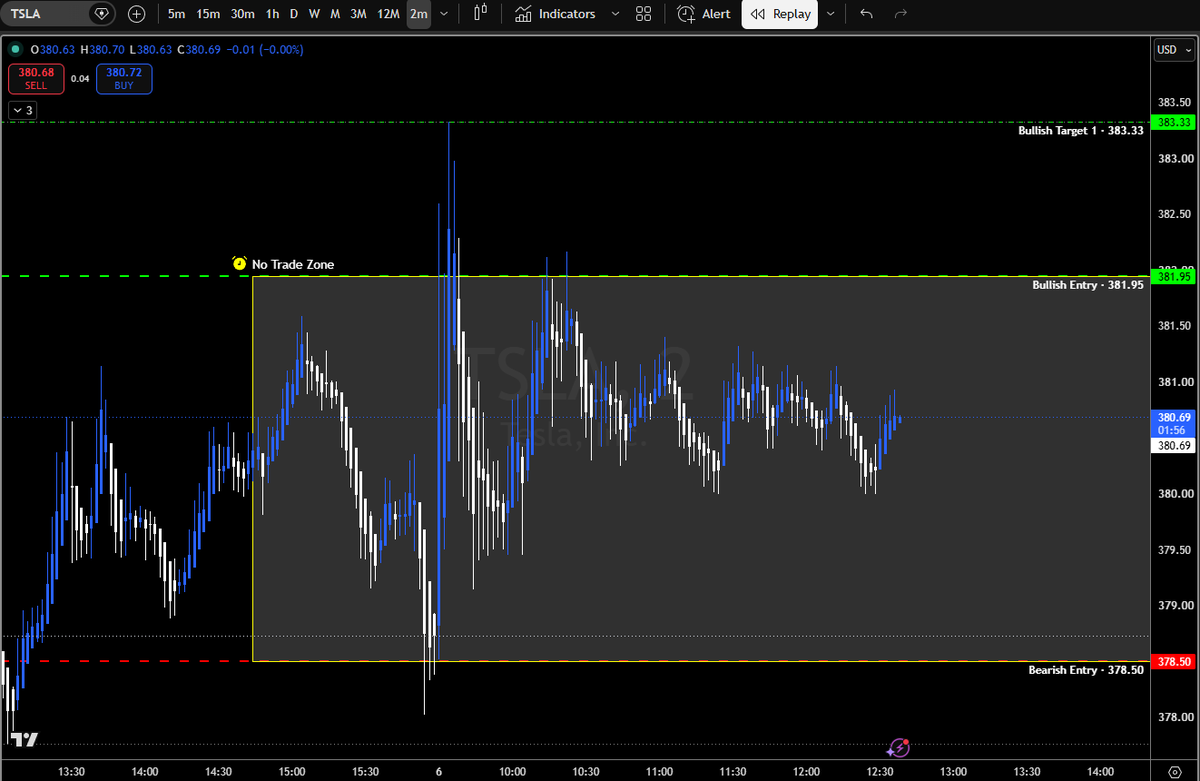The image size is (1200, 781).
Task: Expand the timeframe list dropdown
Action: (444, 14)
